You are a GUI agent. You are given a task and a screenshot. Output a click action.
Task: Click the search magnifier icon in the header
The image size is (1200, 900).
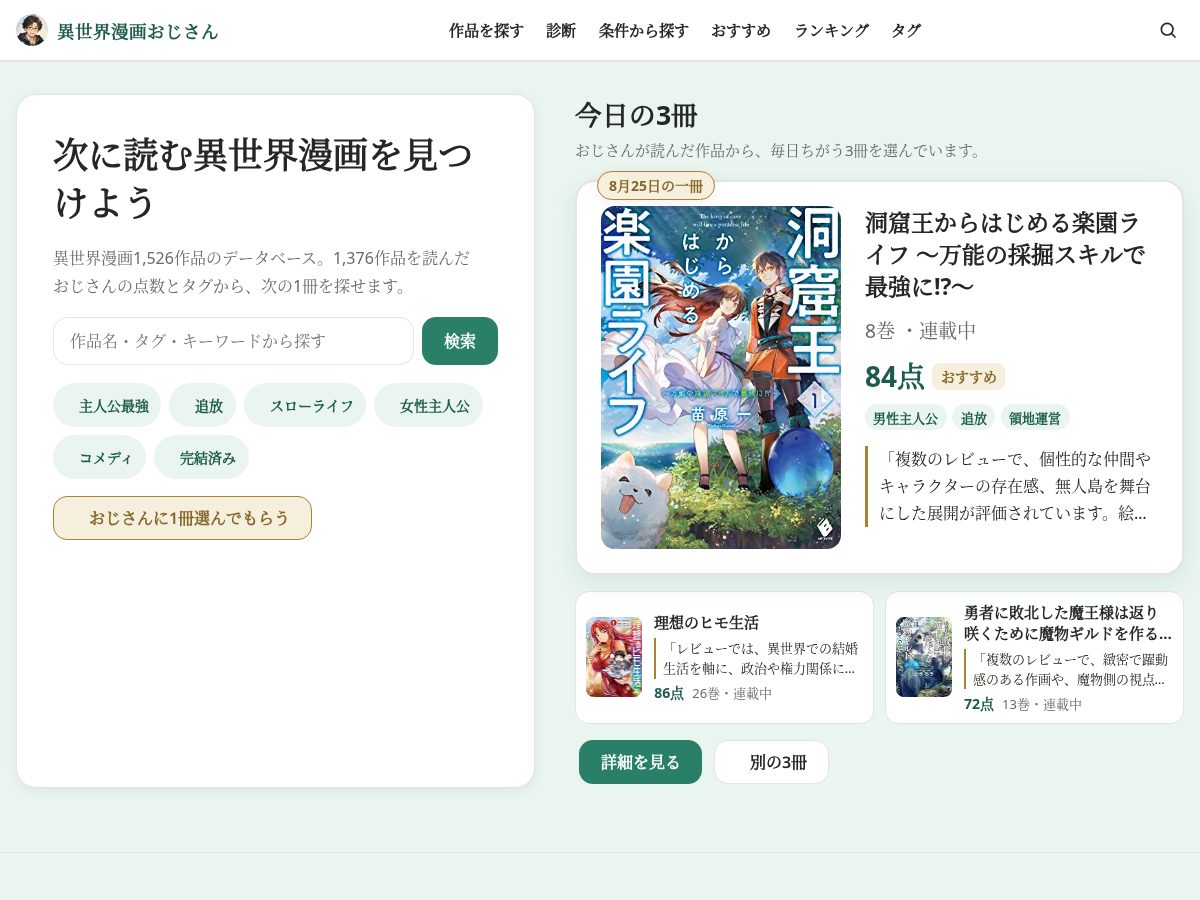point(1168,30)
